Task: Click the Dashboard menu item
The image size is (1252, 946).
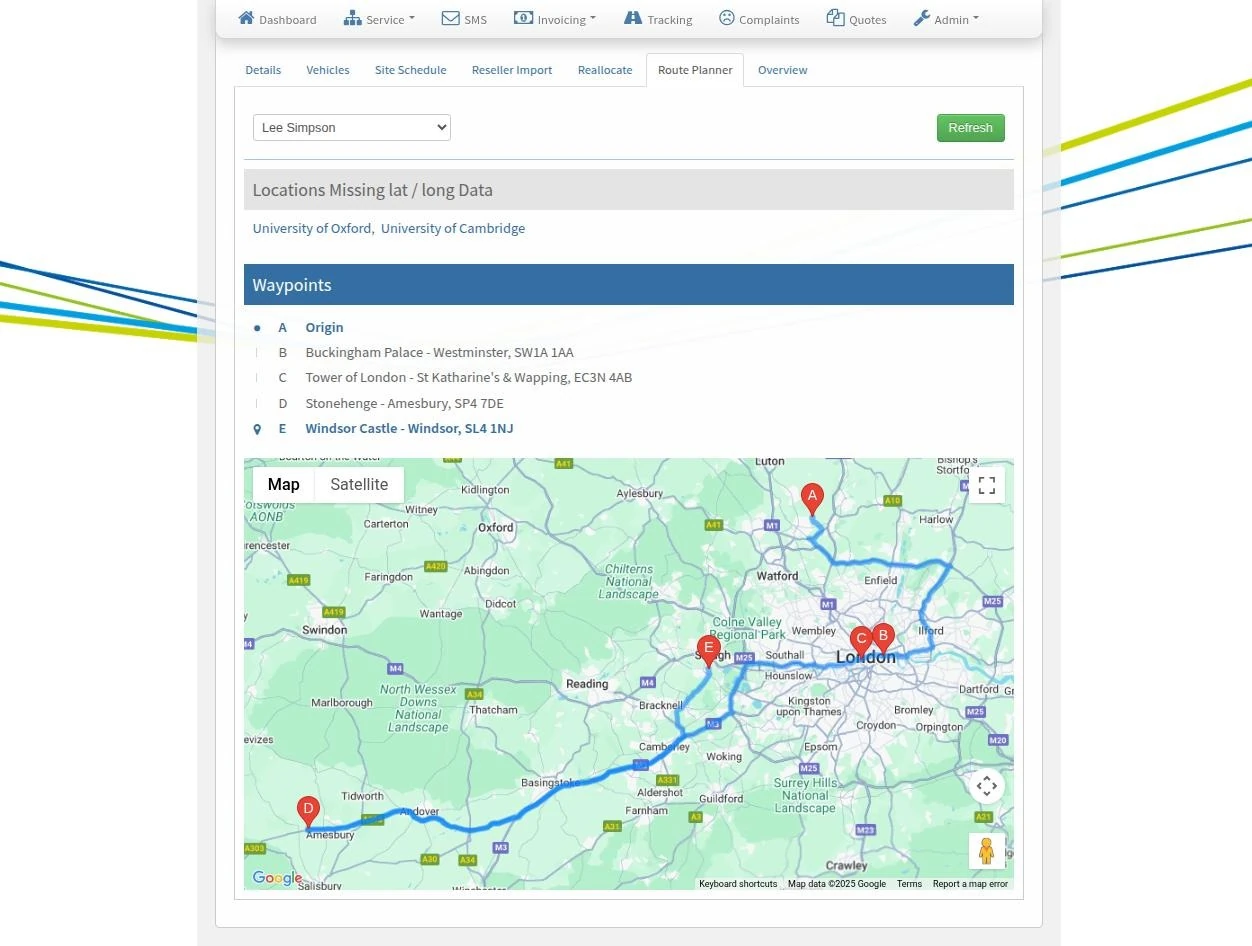Action: click(277, 19)
